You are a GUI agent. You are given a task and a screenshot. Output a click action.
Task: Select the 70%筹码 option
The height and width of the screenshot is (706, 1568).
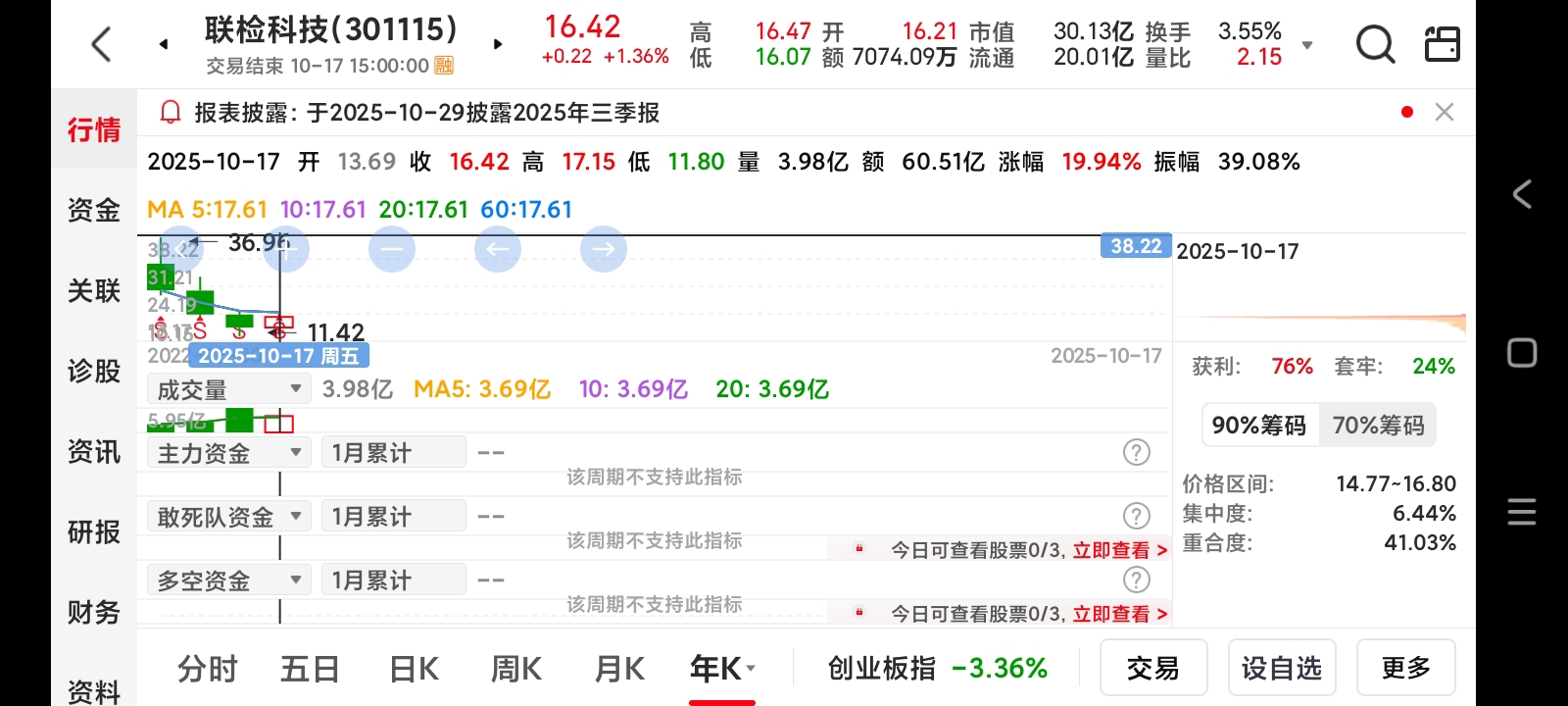1378,426
